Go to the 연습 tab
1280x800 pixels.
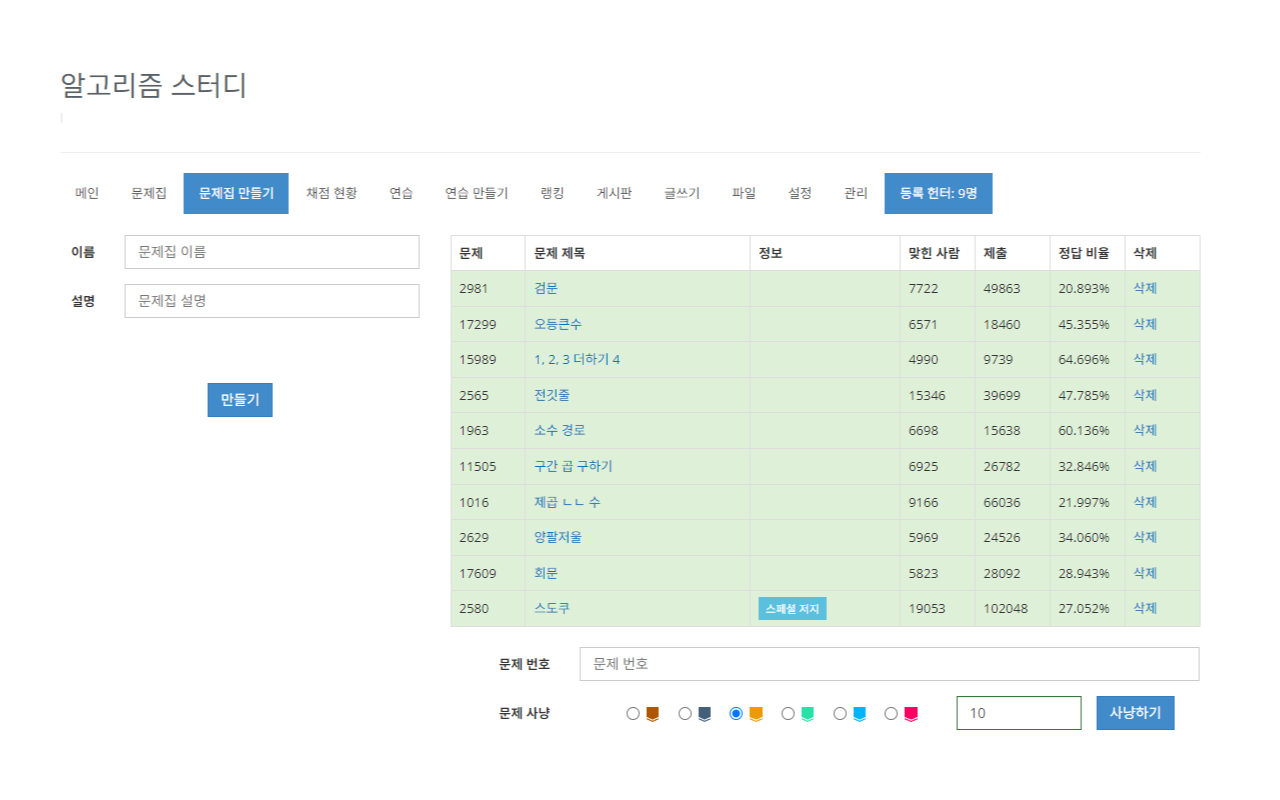tap(402, 194)
